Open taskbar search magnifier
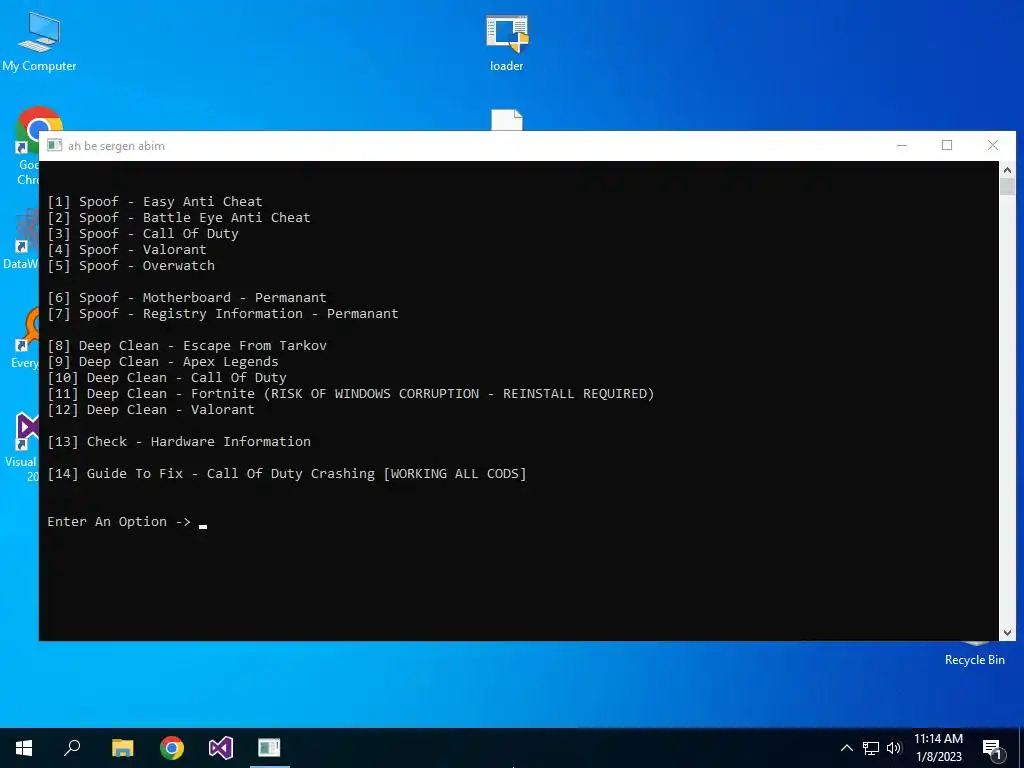The width and height of the screenshot is (1024, 768). tap(72, 748)
